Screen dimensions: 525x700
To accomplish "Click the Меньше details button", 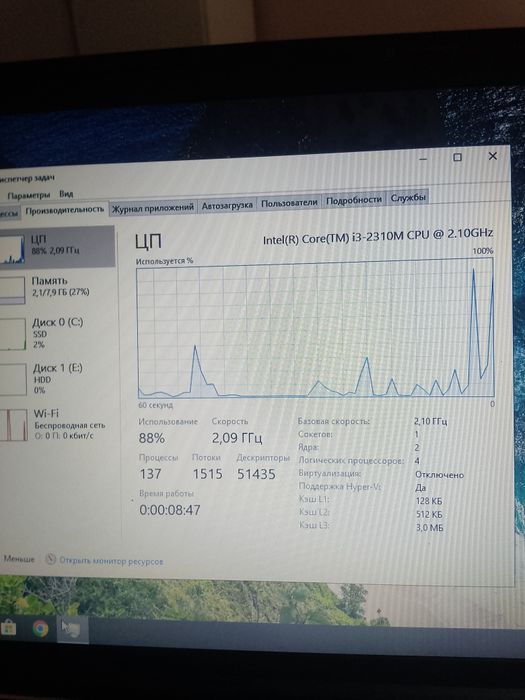I will pos(19,559).
